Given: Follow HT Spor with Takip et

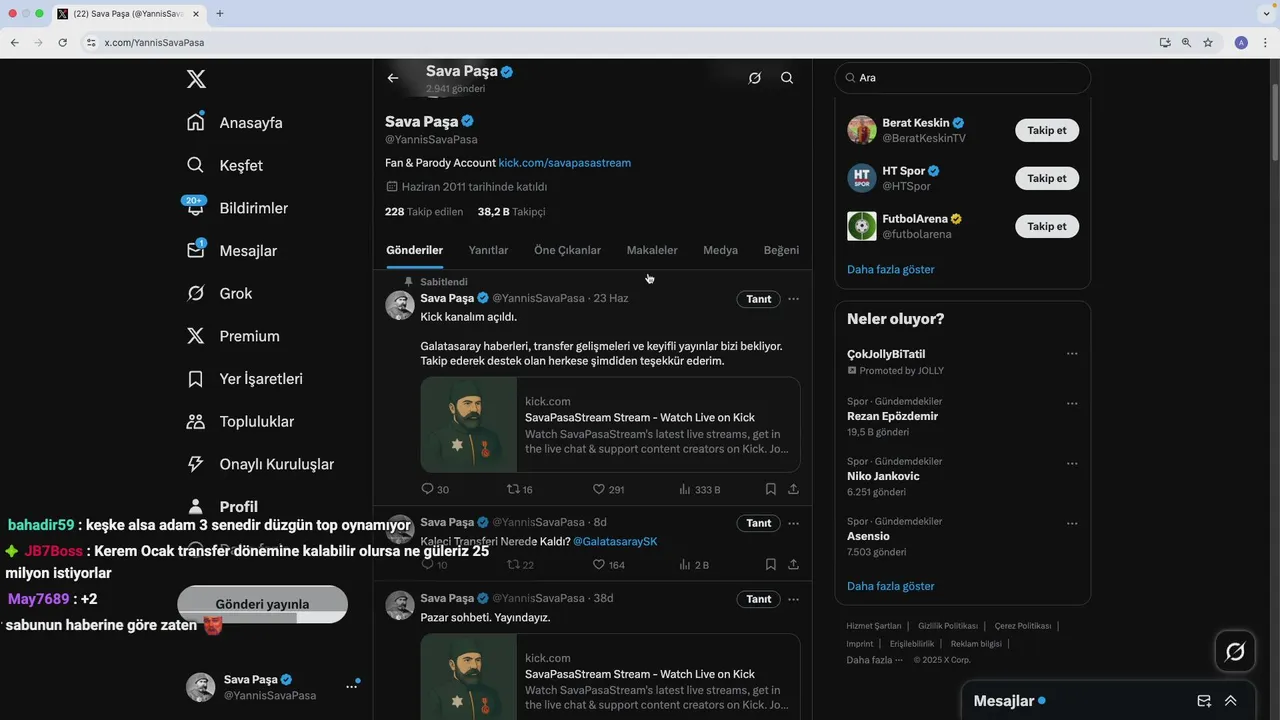Looking at the screenshot, I should click(1047, 178).
